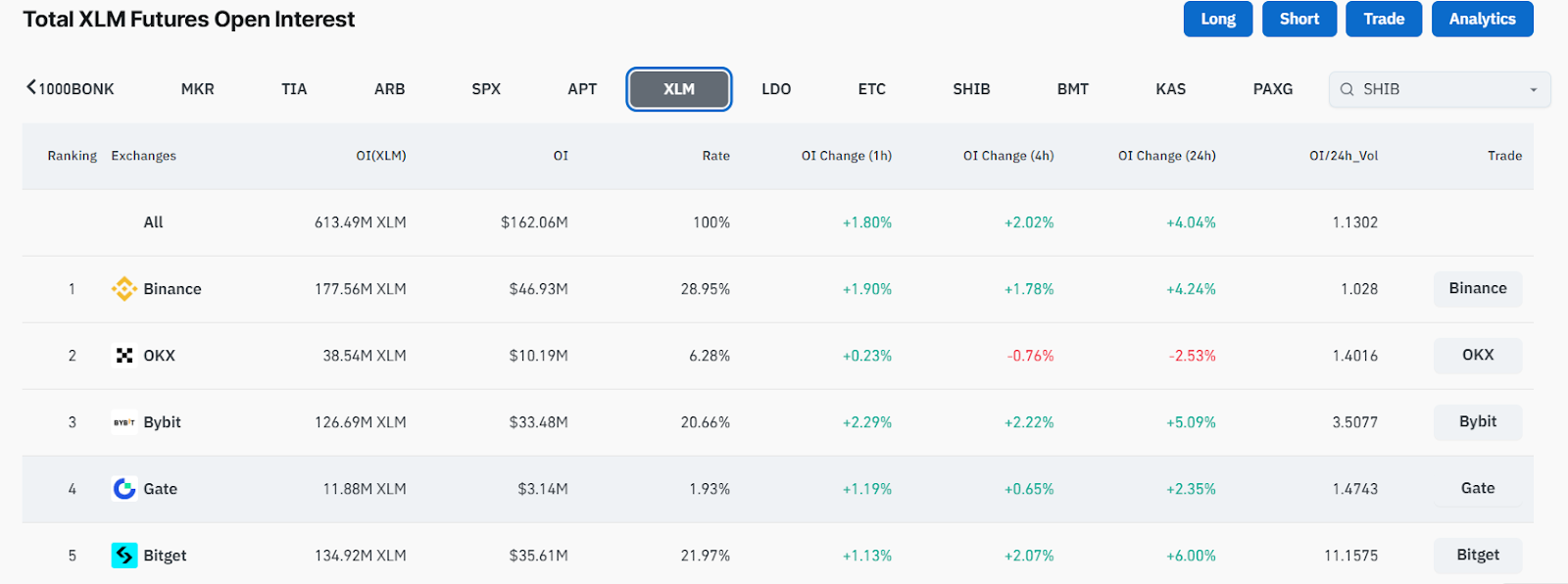
Task: Click the Binance exchange logo icon
Action: [123, 289]
